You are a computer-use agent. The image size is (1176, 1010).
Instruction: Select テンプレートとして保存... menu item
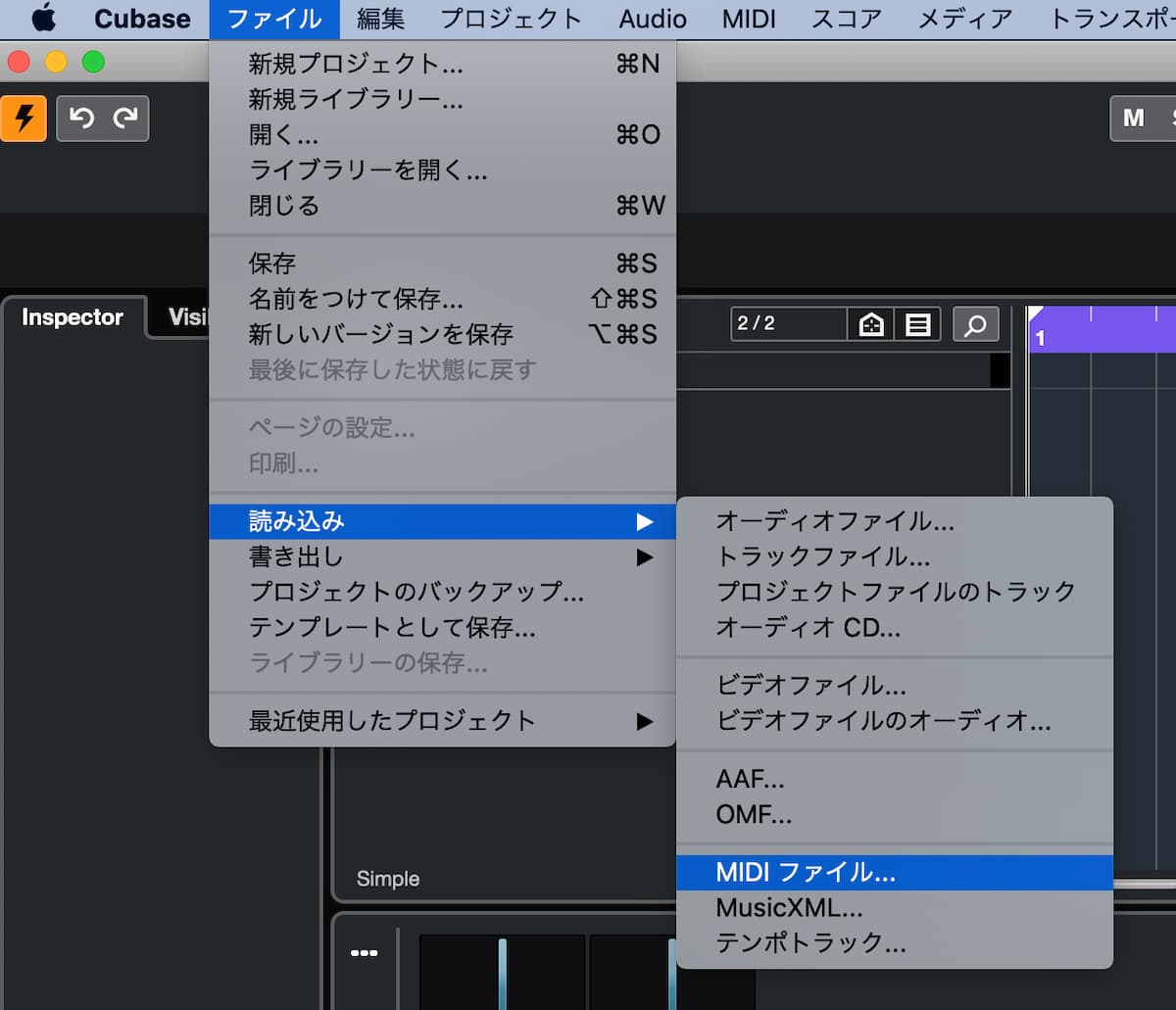pyautogui.click(x=442, y=627)
